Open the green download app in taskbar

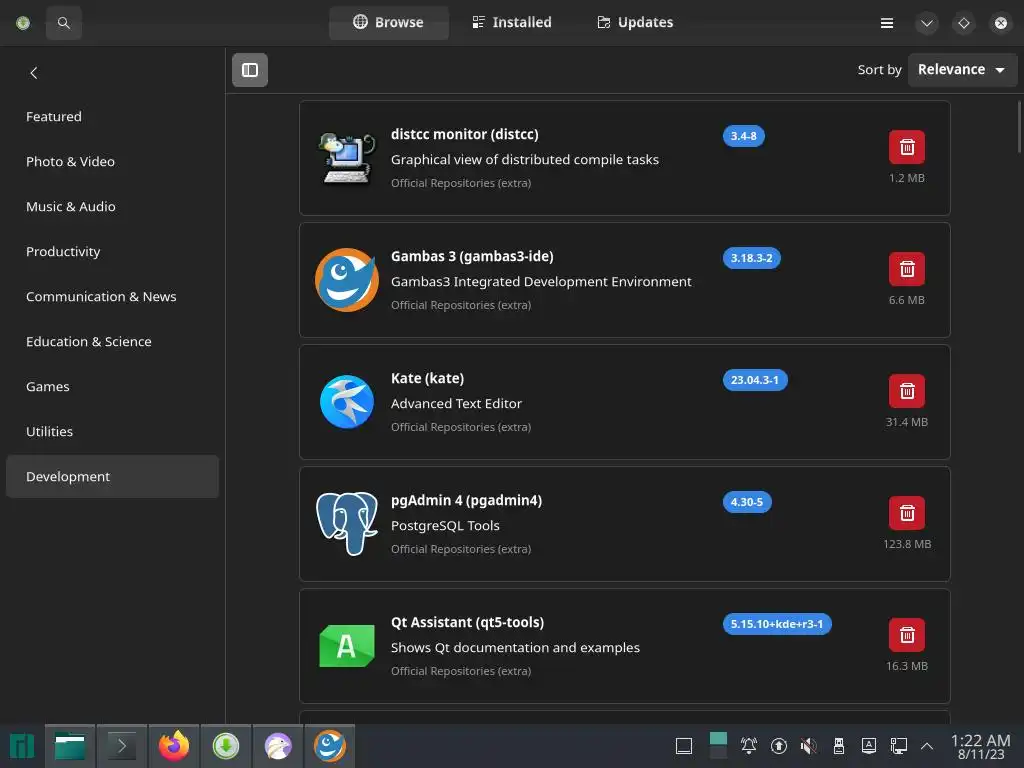pos(226,746)
